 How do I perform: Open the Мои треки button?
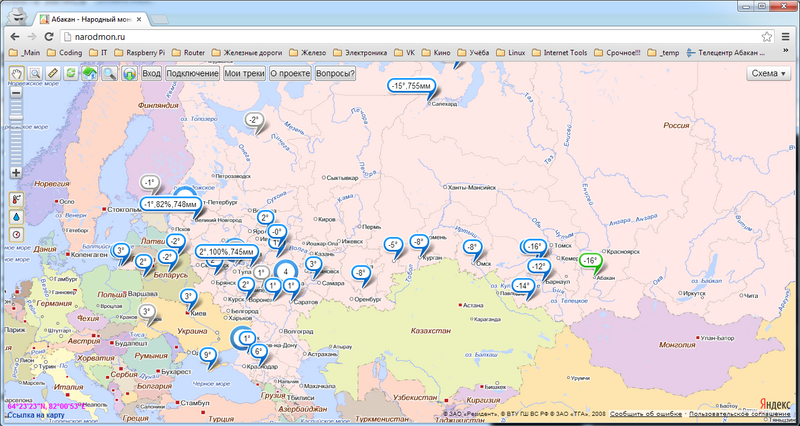[244, 73]
